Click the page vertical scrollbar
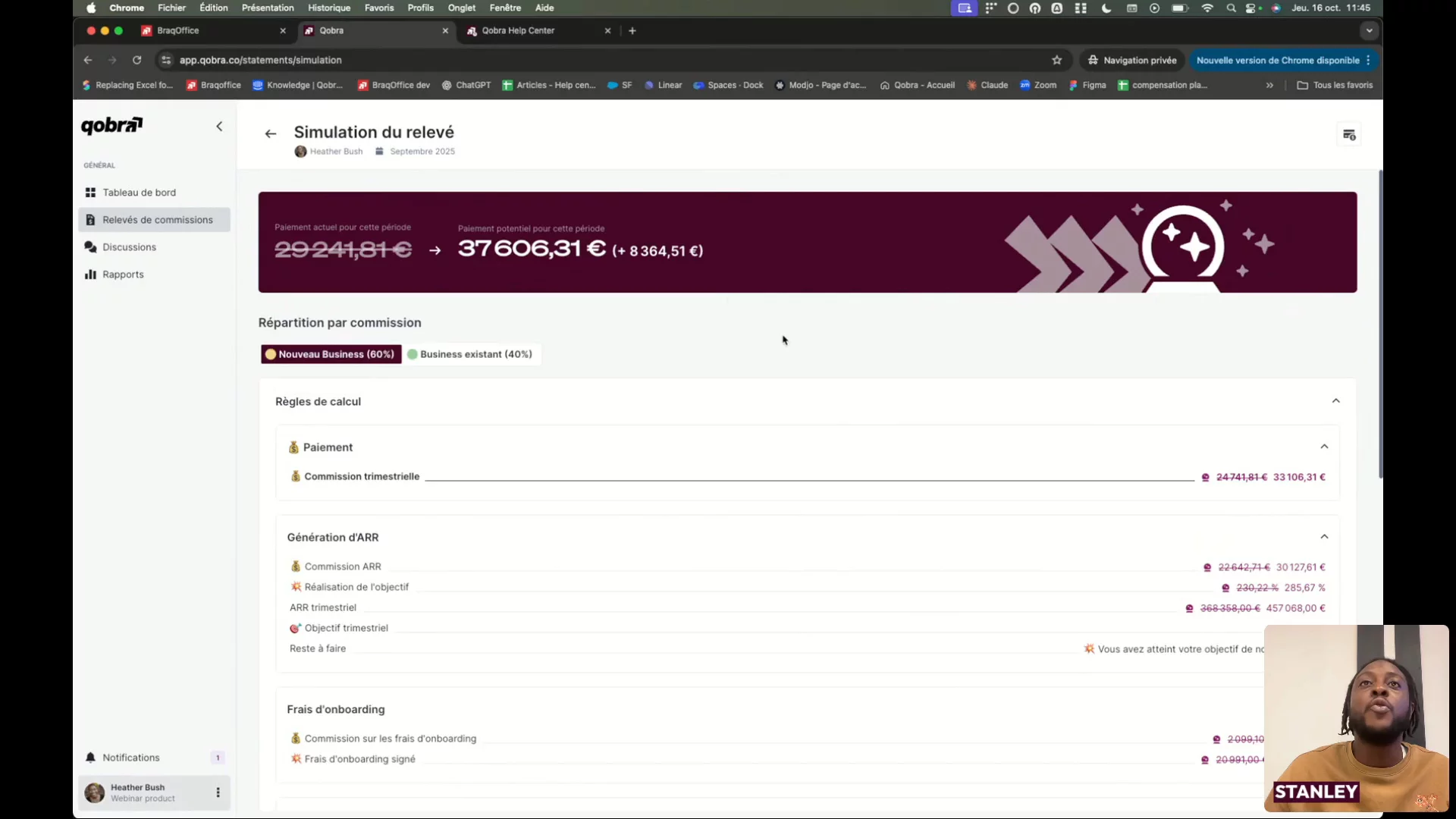Viewport: 1456px width, 819px height. 1380,326
